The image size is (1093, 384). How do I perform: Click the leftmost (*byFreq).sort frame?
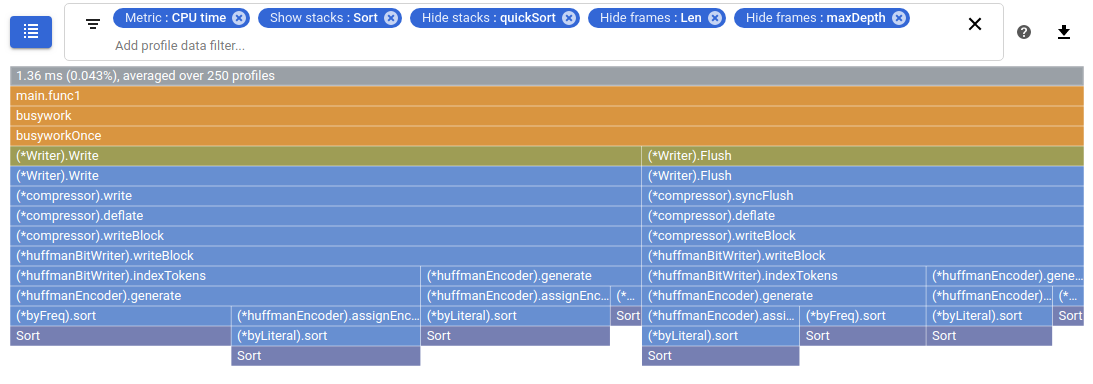point(121,316)
